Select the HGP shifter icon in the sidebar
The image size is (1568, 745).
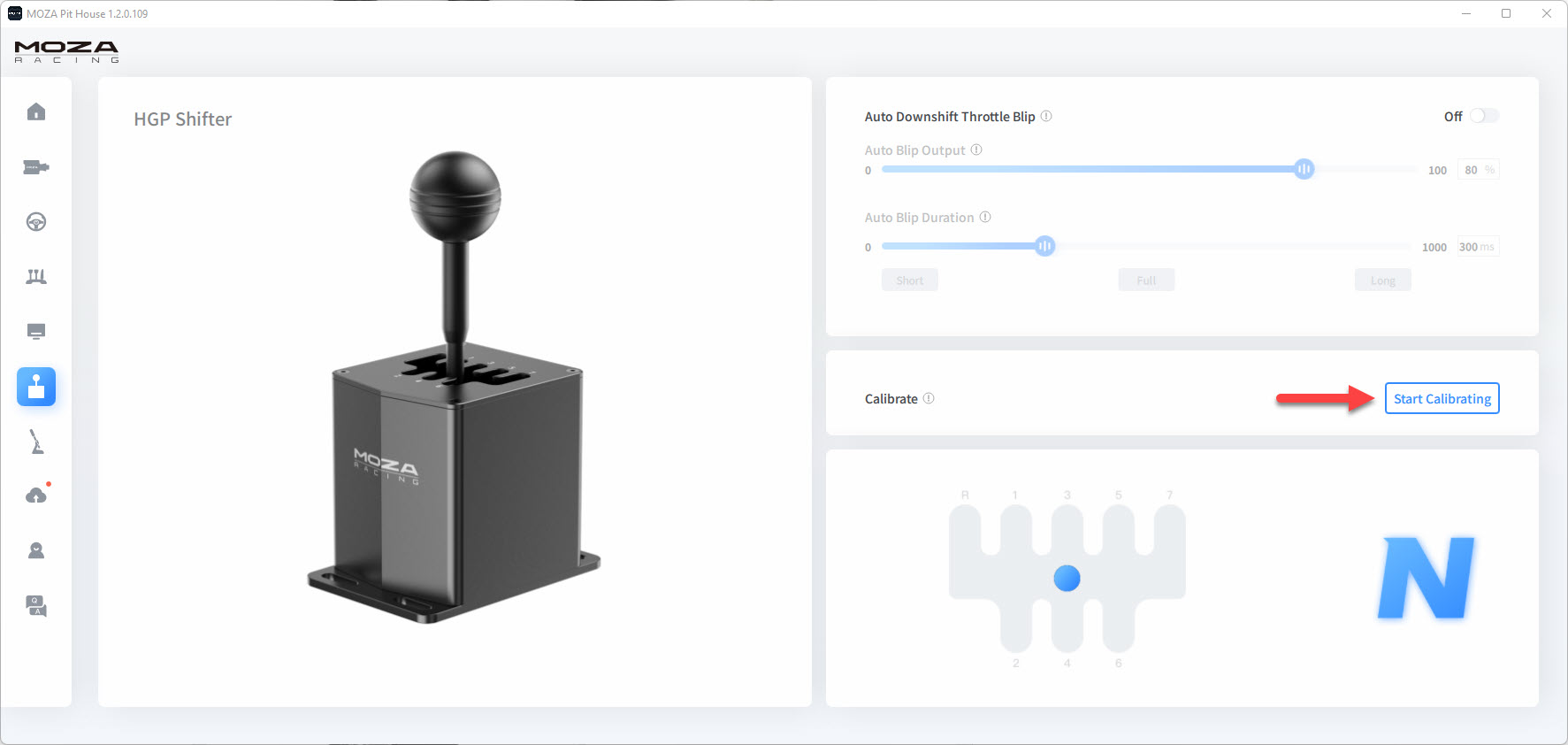(x=36, y=387)
